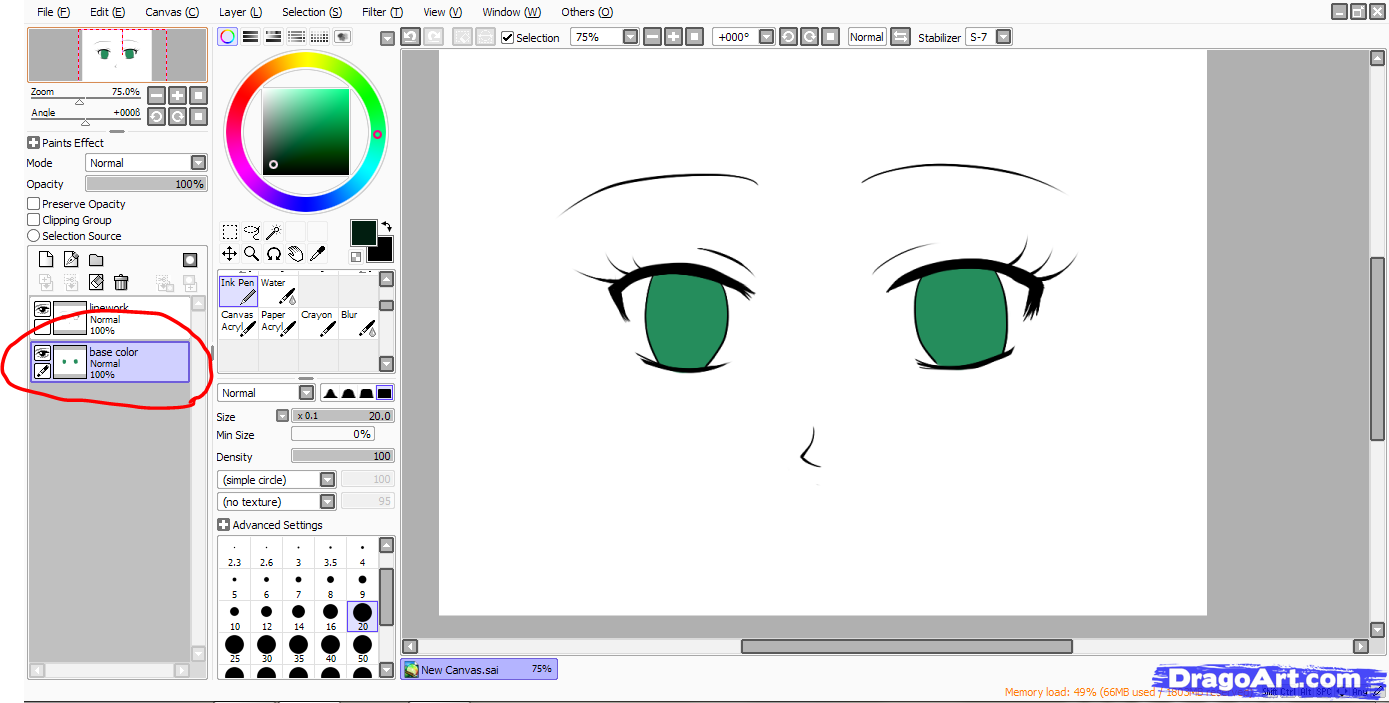Hide the linework layer using its eye

[x=42, y=310]
